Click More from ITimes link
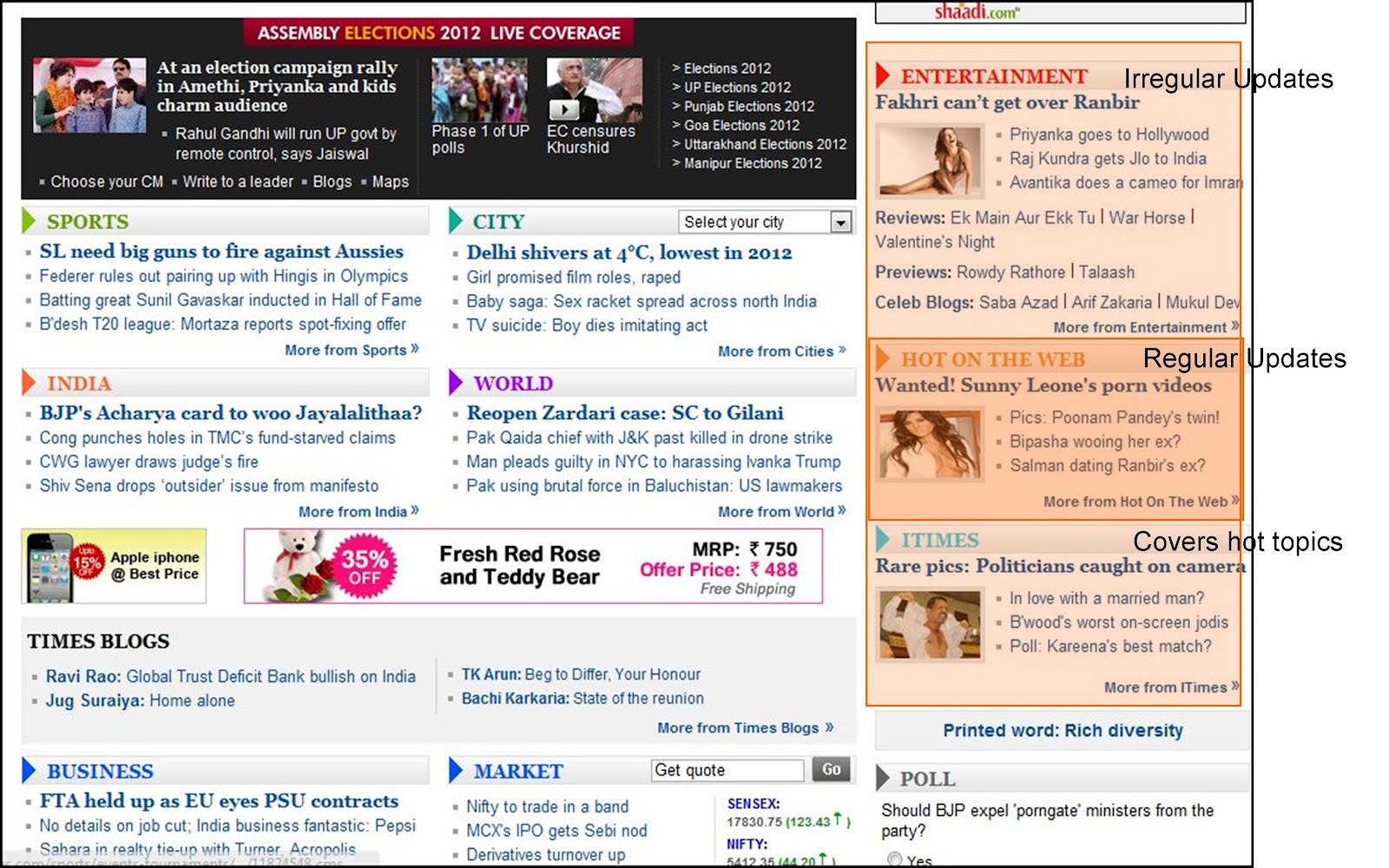Screen dimensions: 1389x868 tap(1171, 687)
